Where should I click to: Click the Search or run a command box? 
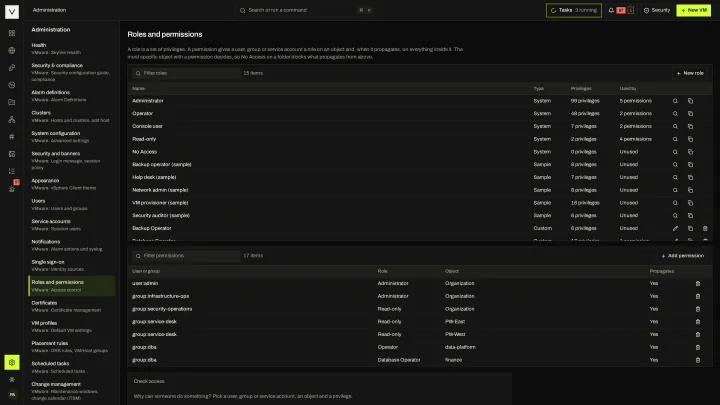[305, 10]
